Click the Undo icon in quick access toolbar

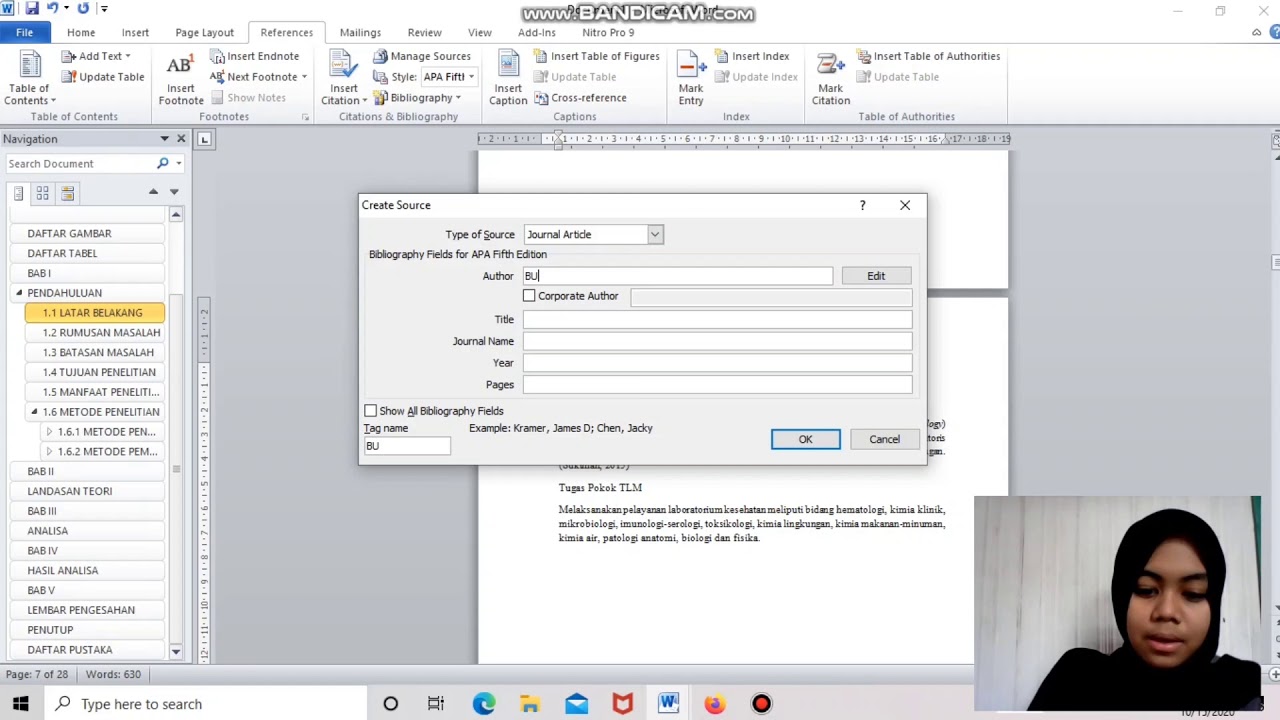(54, 8)
